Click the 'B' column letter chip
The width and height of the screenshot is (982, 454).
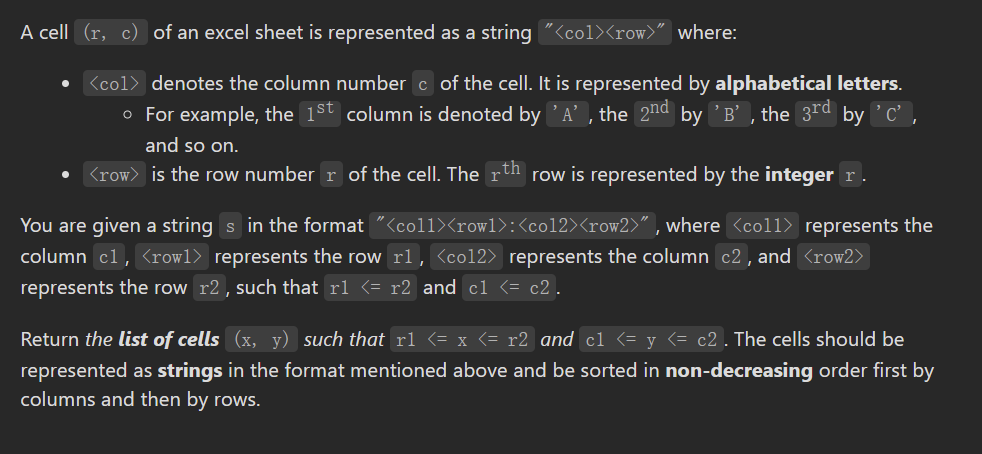click(730, 114)
